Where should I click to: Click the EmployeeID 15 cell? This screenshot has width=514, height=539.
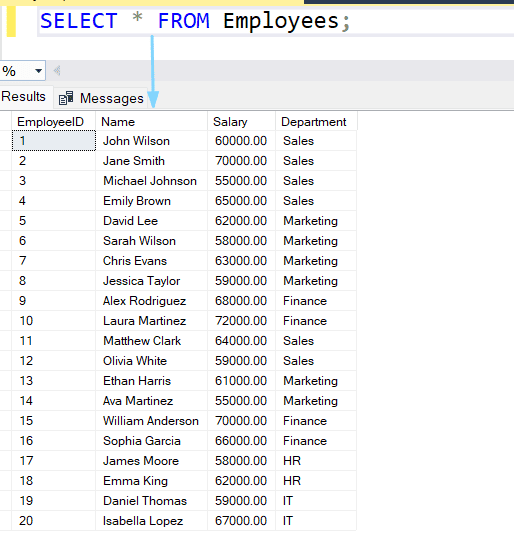54,421
